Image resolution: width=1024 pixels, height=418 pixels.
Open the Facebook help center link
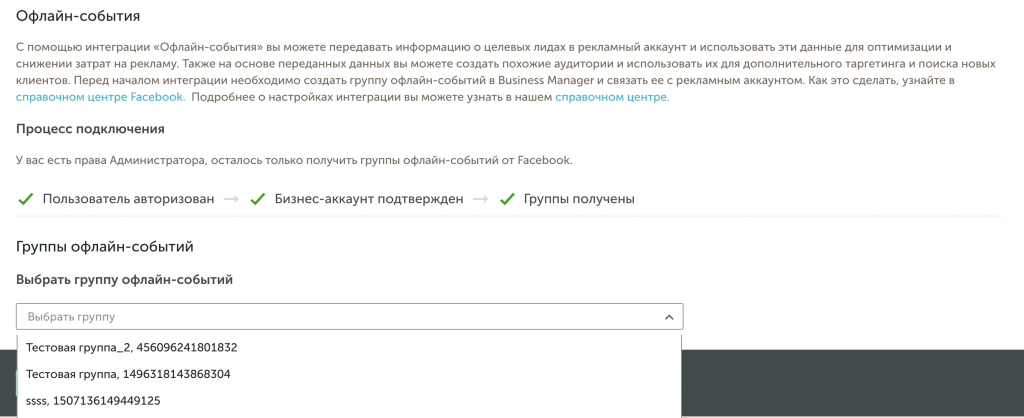tap(101, 98)
